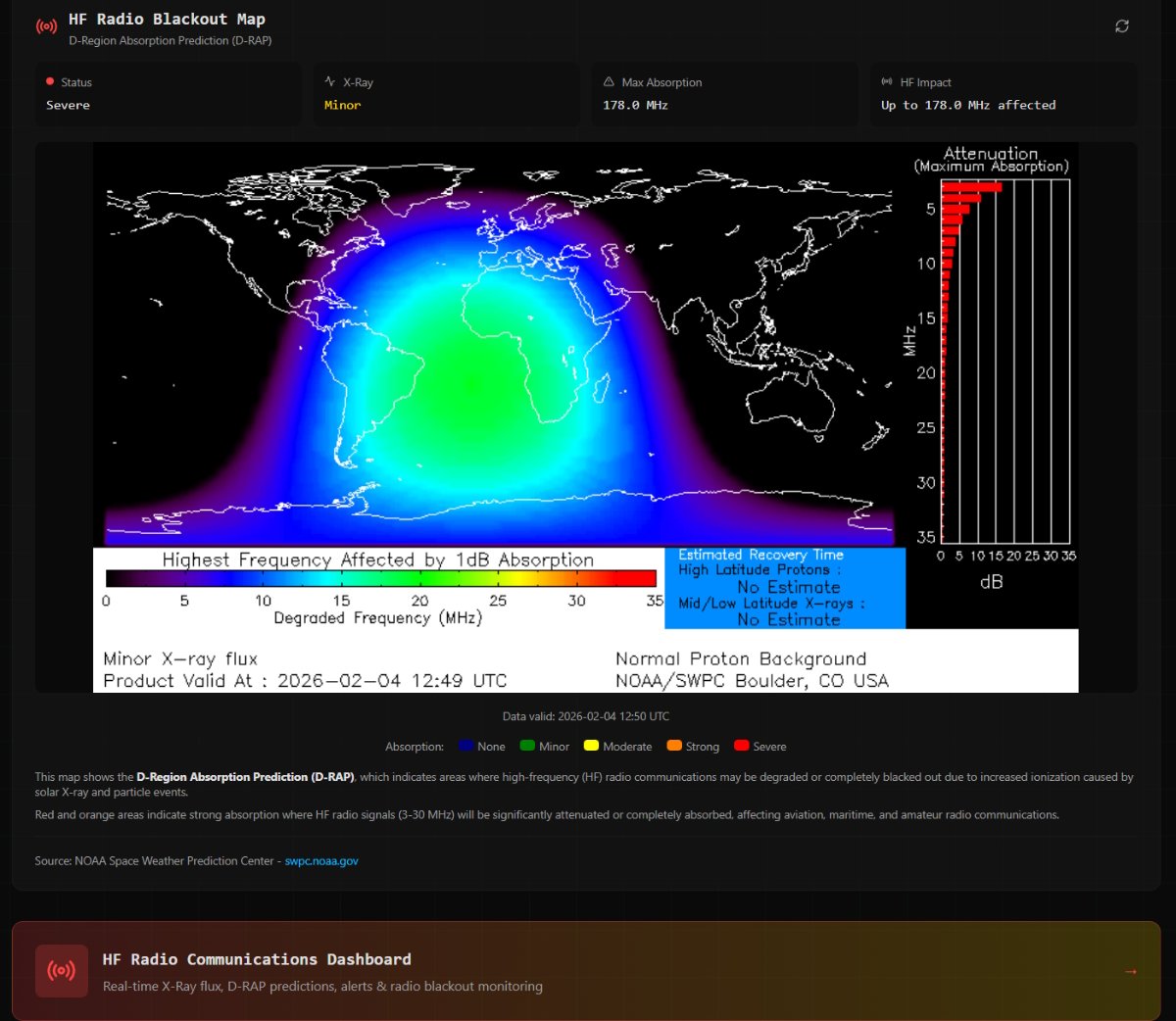The image size is (1176, 1021).
Task: Select the orange Strong legend swatch
Action: pyautogui.click(x=674, y=746)
